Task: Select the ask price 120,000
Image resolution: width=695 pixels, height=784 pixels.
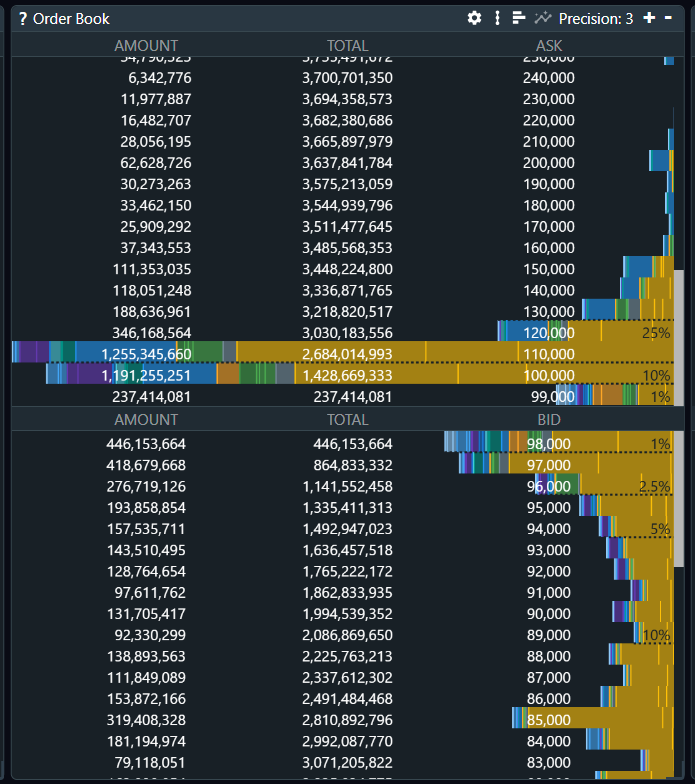Action: click(x=548, y=333)
